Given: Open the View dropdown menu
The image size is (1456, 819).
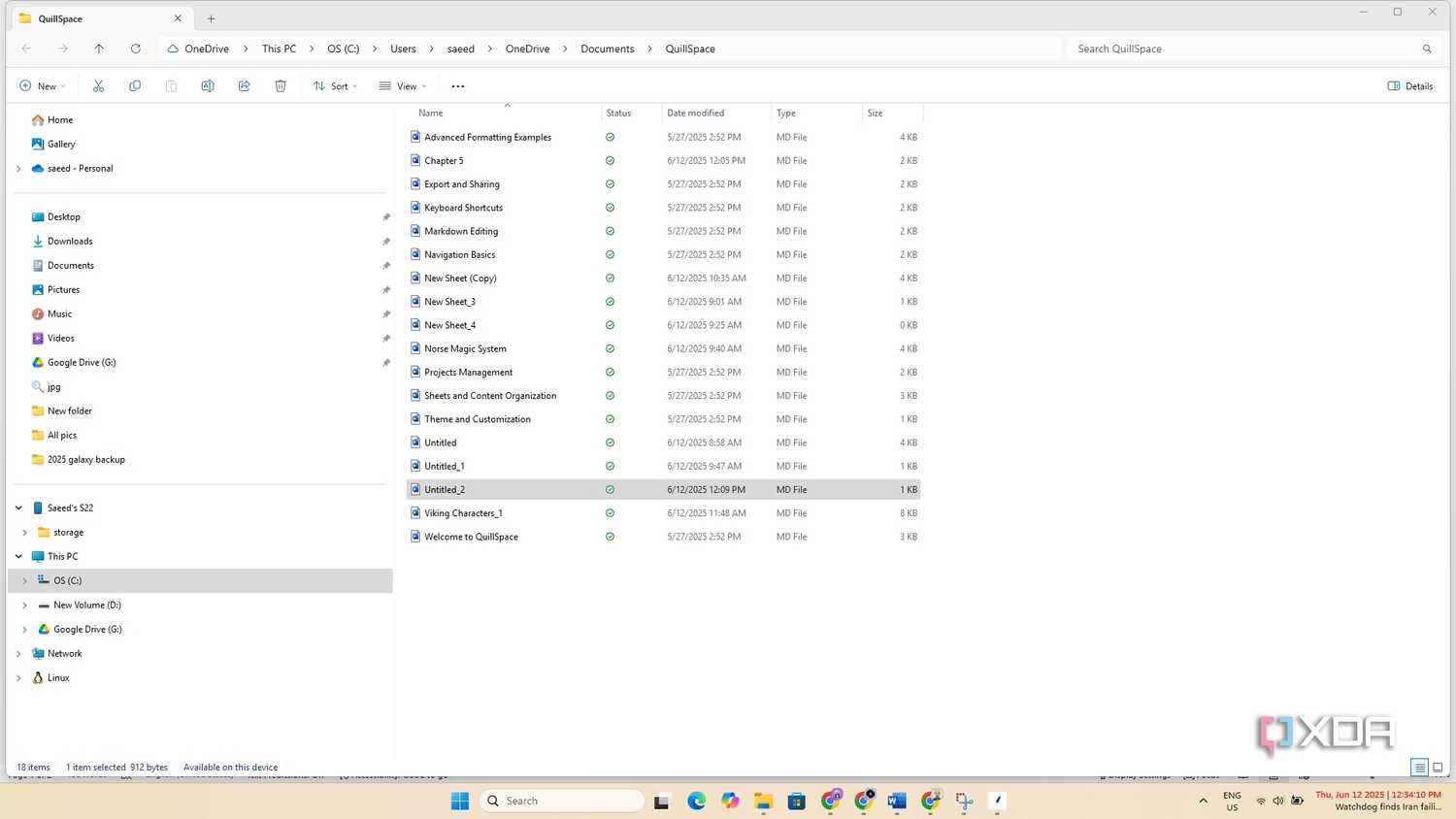Looking at the screenshot, I should (x=403, y=86).
